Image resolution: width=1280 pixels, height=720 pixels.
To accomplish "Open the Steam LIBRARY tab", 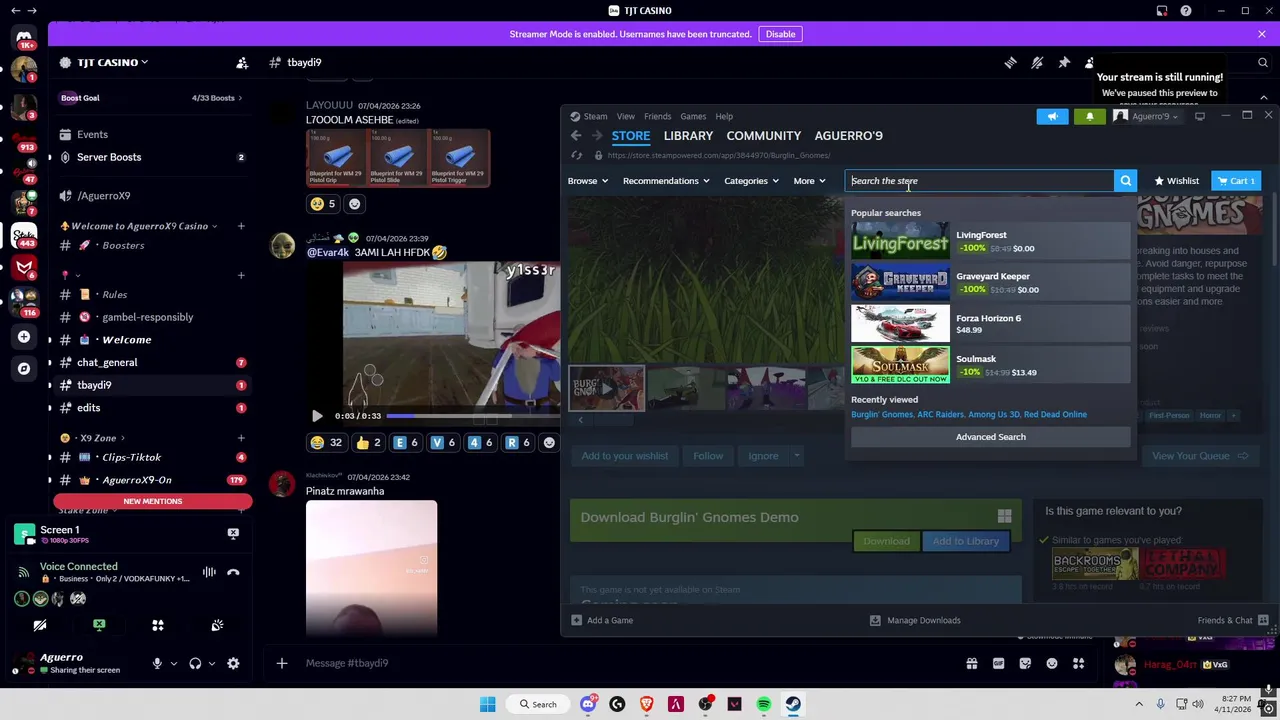I will [x=688, y=135].
